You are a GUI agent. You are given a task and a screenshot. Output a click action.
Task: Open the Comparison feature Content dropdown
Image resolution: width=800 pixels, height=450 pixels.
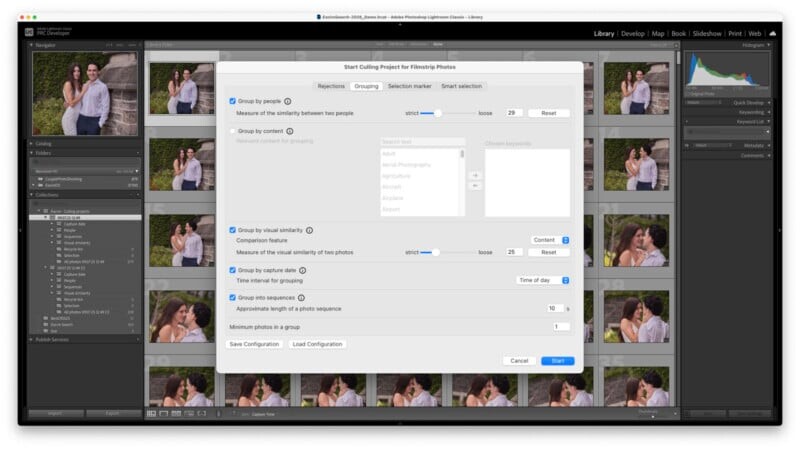(x=549, y=240)
